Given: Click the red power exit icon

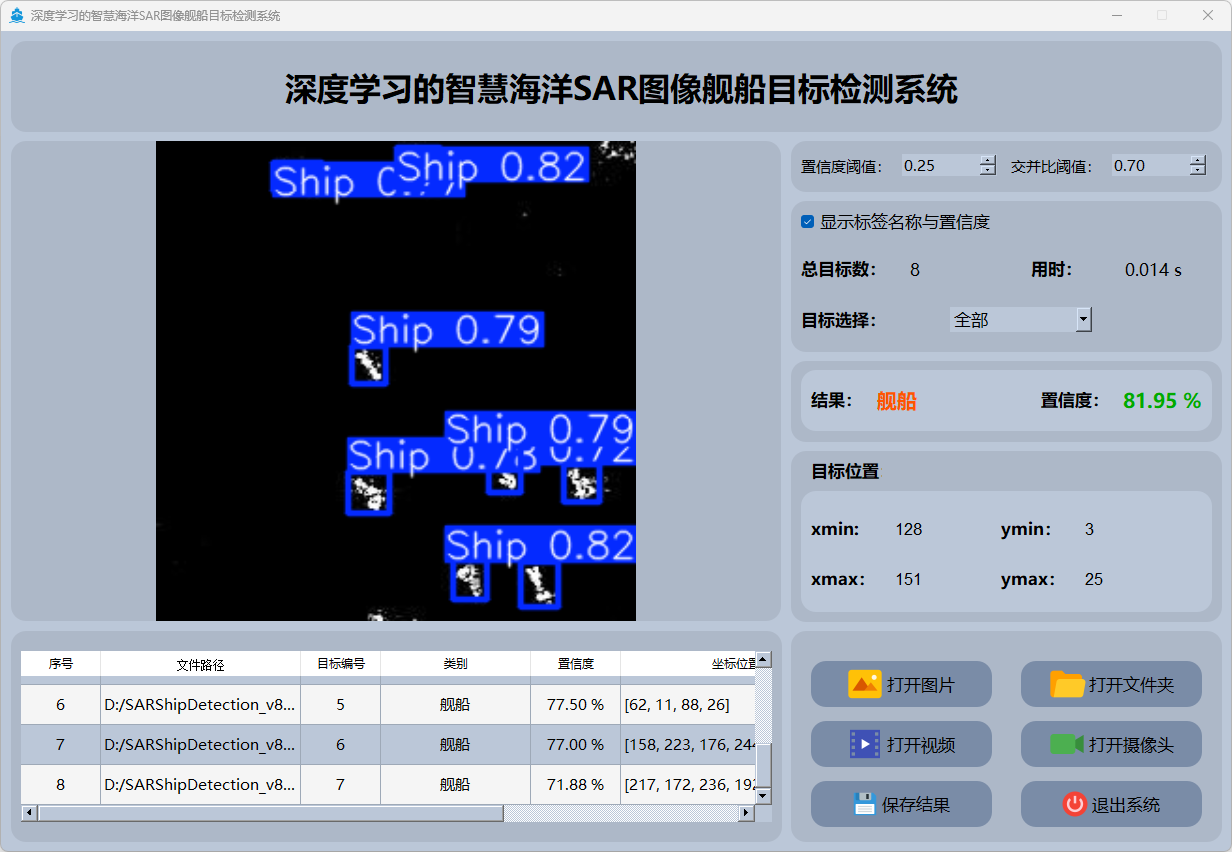Looking at the screenshot, I should (x=1074, y=804).
